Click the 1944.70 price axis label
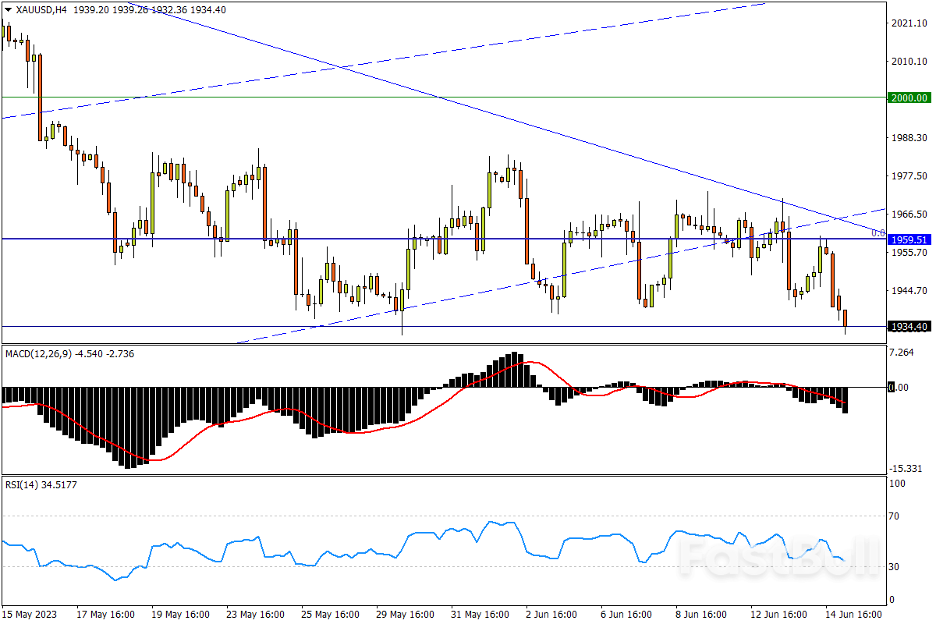 (909, 291)
